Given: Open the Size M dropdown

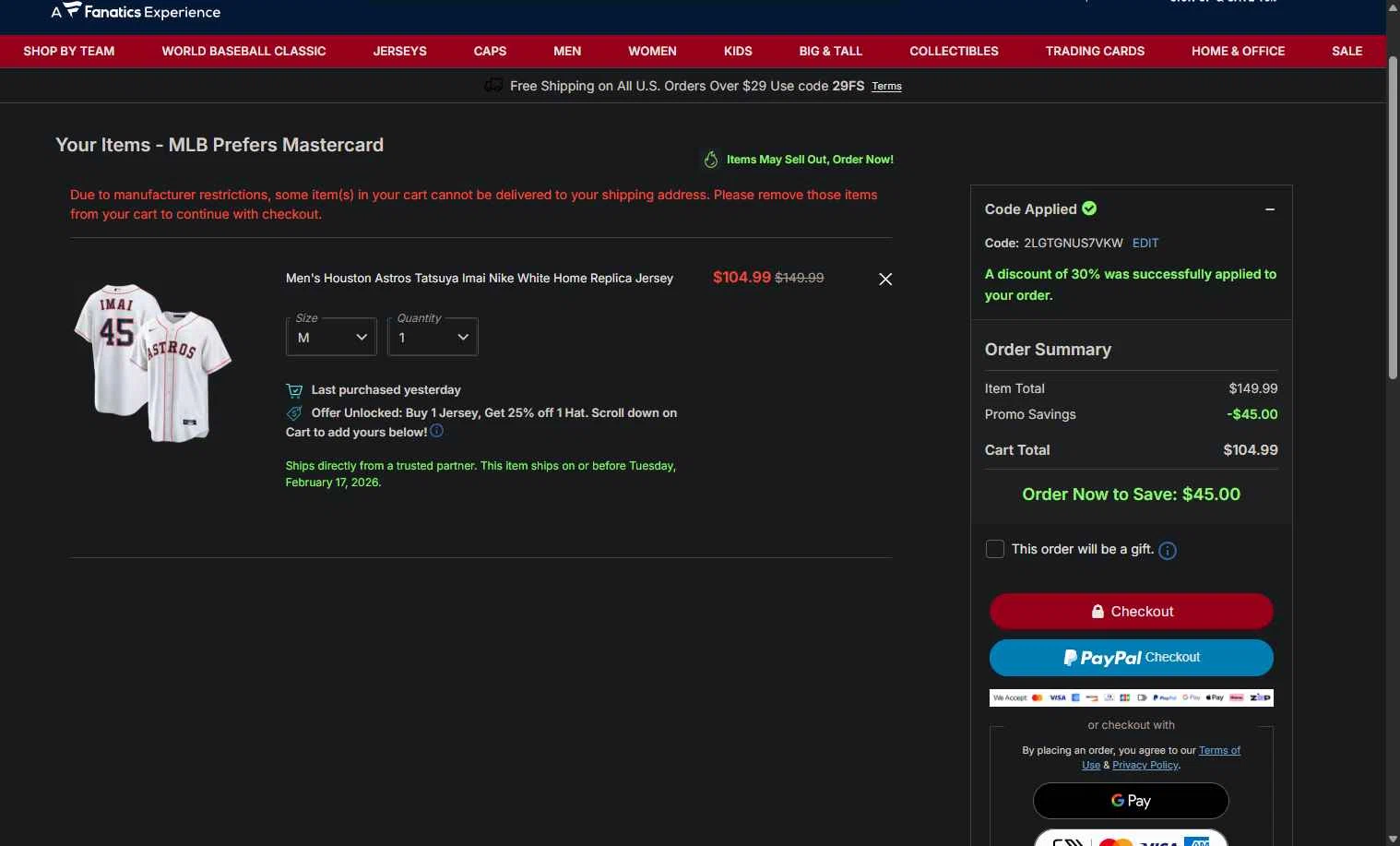Looking at the screenshot, I should pyautogui.click(x=331, y=337).
